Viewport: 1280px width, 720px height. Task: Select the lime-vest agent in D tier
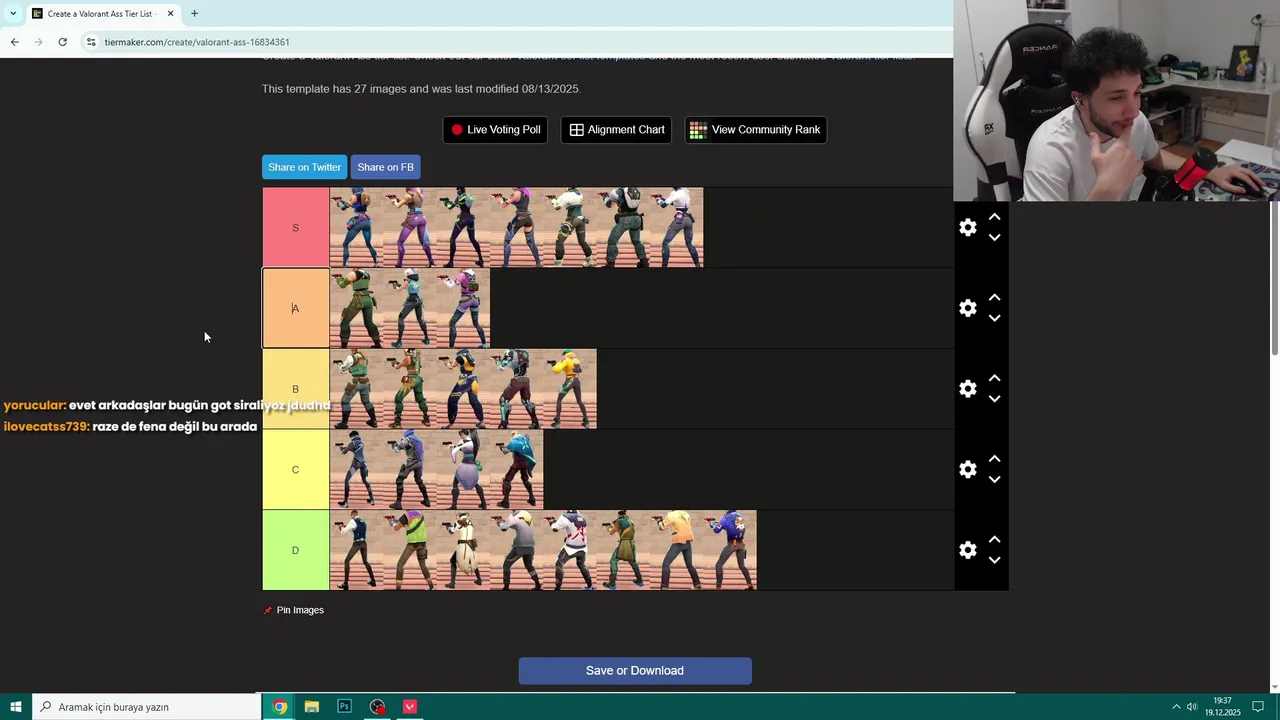click(x=409, y=550)
